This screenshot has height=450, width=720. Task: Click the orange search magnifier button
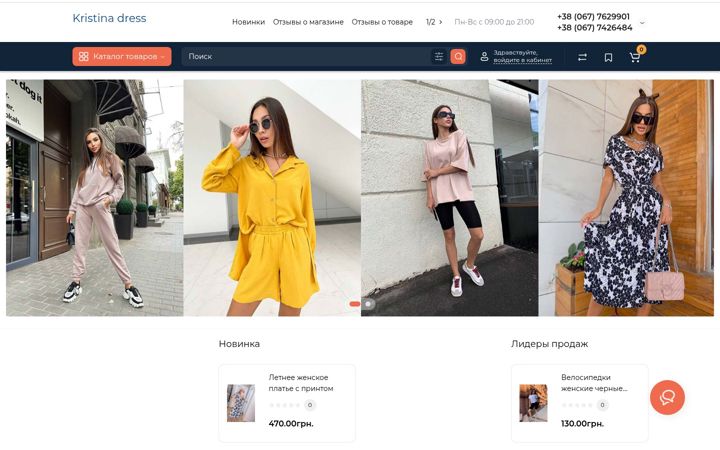(x=458, y=56)
